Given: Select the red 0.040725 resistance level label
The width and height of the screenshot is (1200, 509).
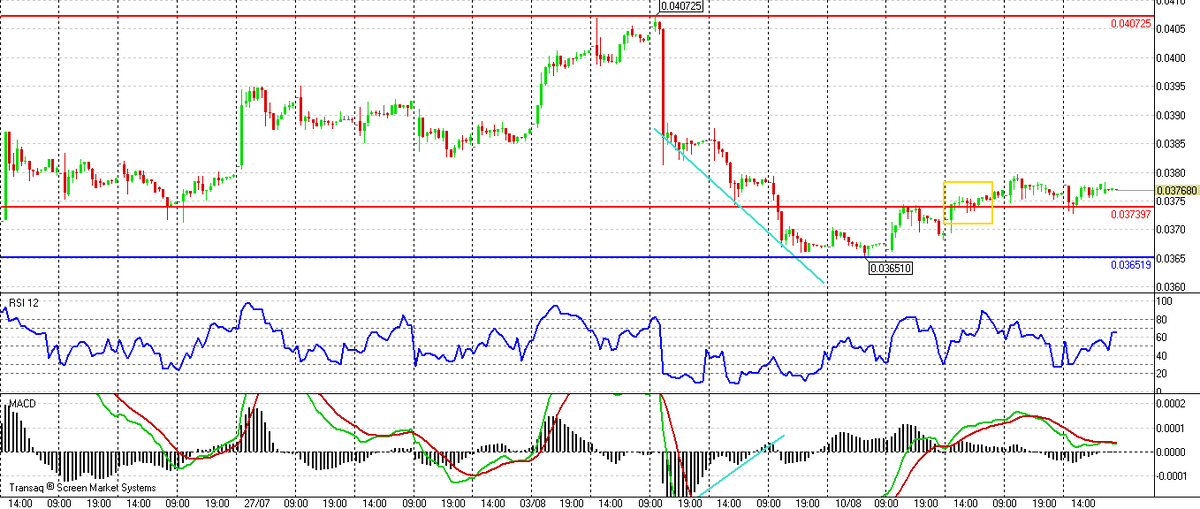Looking at the screenshot, I should coord(1131,24).
